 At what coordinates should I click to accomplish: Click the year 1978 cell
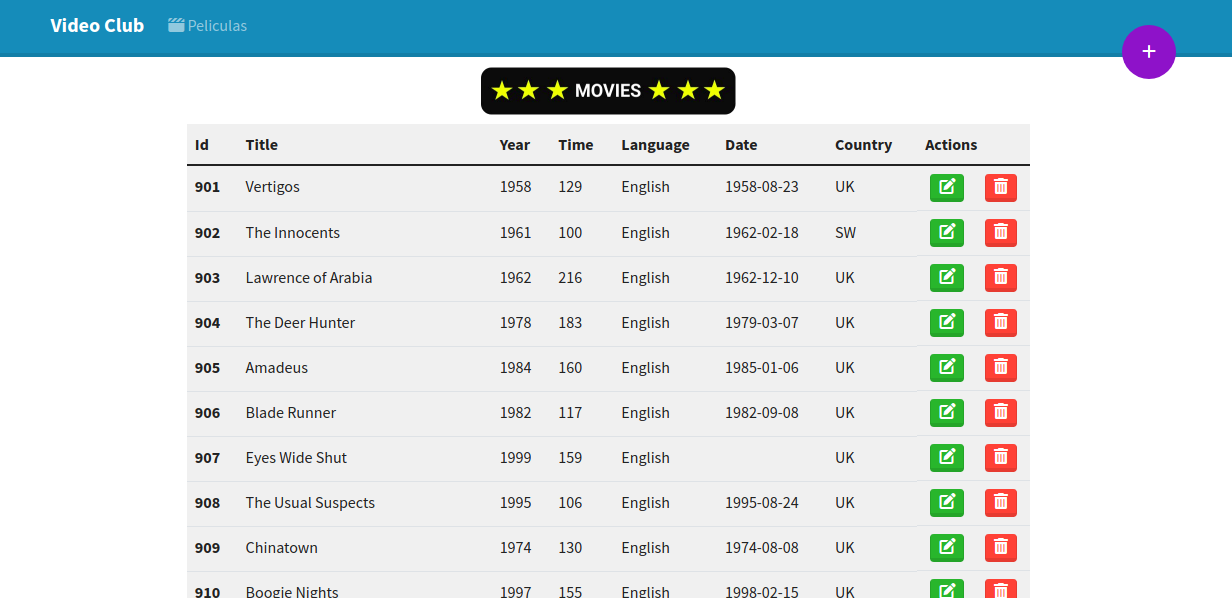(x=516, y=323)
